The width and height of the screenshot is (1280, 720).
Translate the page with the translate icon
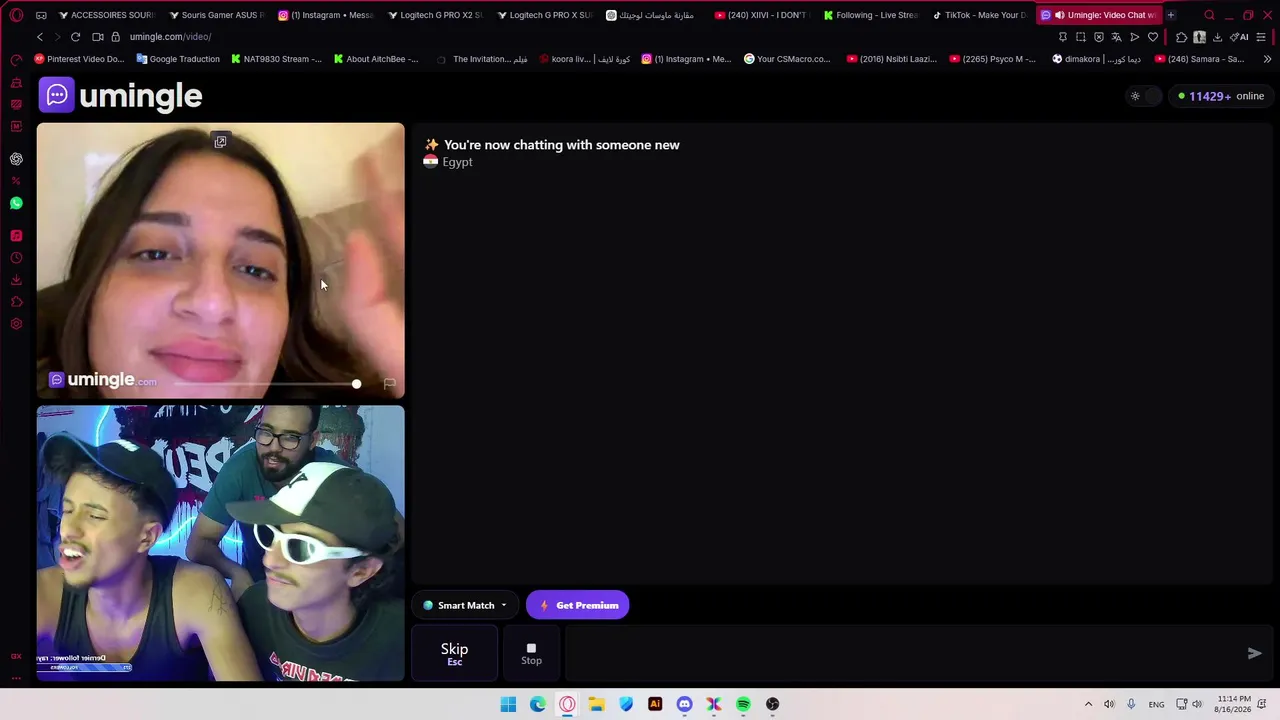[x=1117, y=37]
